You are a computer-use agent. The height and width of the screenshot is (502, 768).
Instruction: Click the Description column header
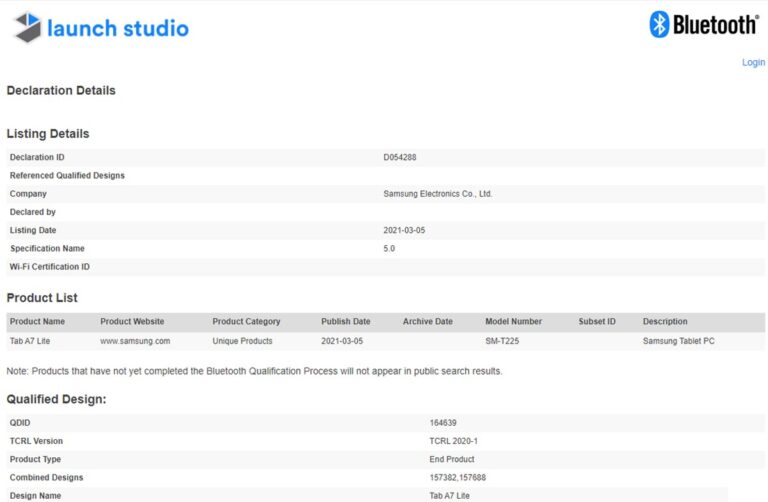point(665,321)
